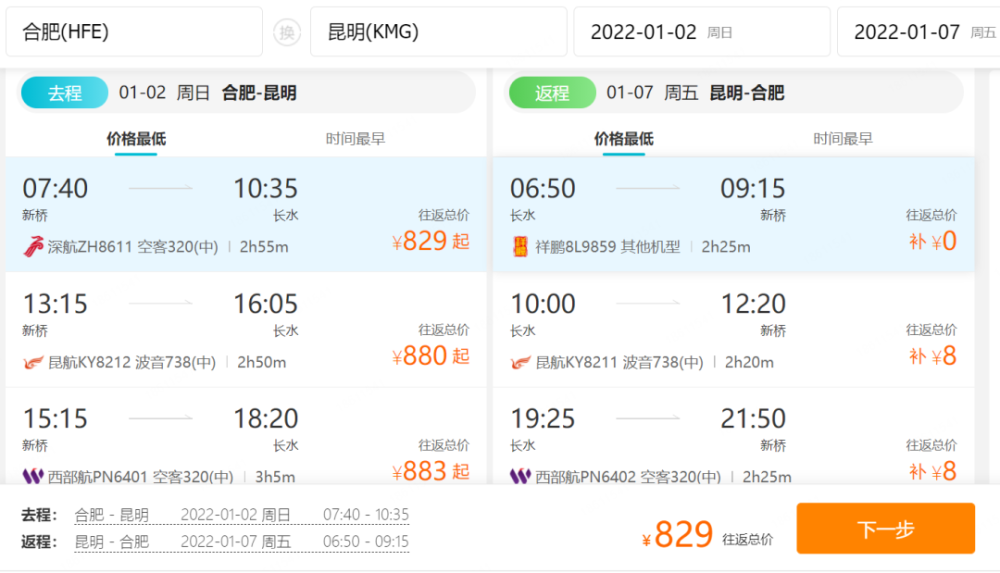Click the Shenzhen Airlines ZH8611 logo
Viewport: 1000px width, 573px height.
(34, 246)
